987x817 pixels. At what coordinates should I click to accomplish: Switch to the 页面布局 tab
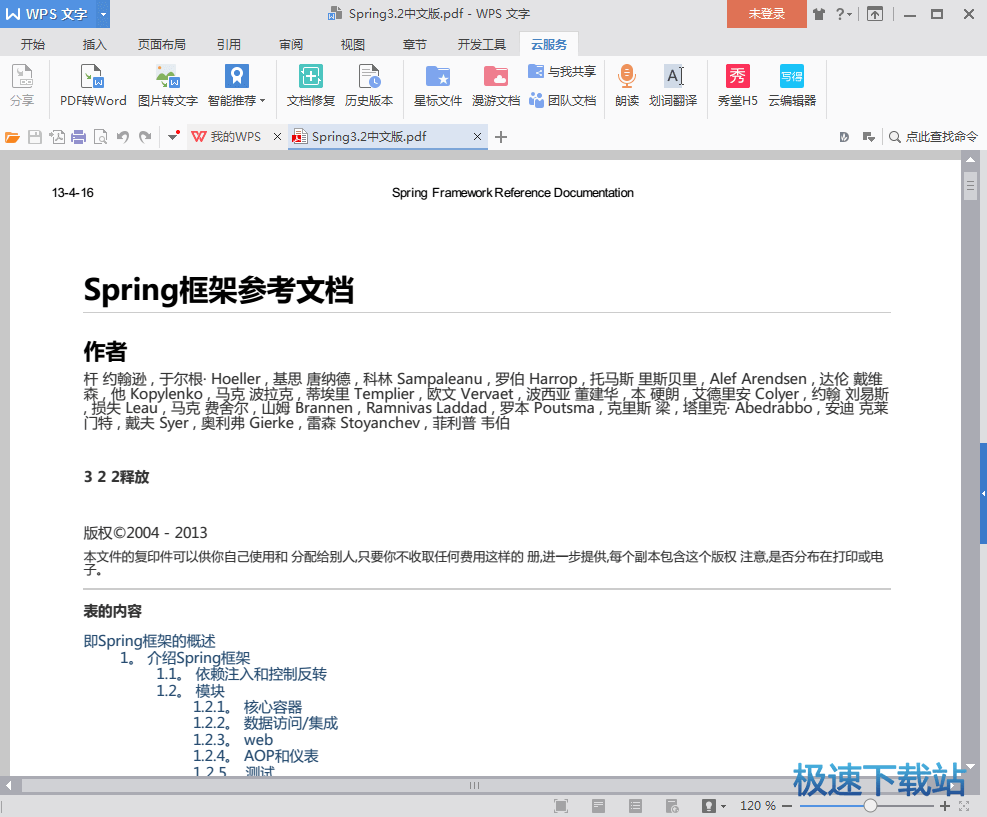[x=162, y=44]
